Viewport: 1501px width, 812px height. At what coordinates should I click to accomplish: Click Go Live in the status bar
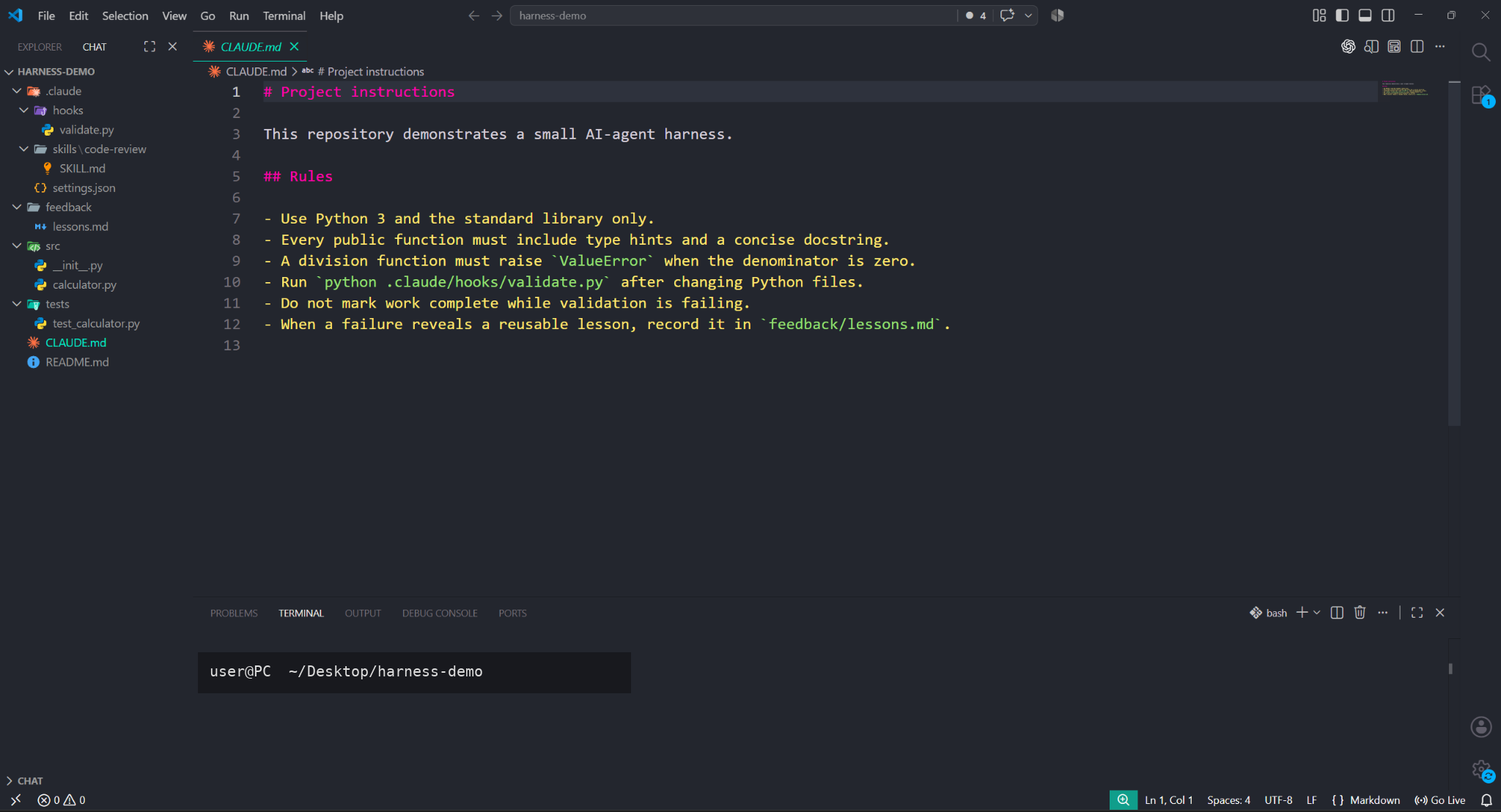click(x=1439, y=800)
